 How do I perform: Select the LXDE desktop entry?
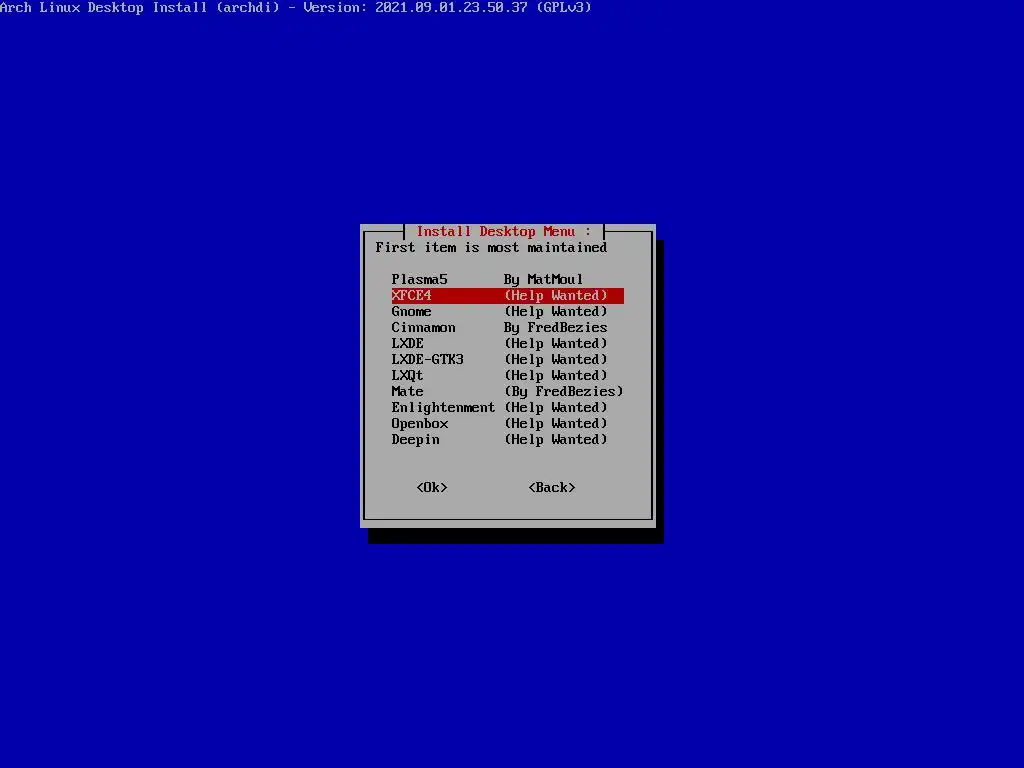point(507,344)
